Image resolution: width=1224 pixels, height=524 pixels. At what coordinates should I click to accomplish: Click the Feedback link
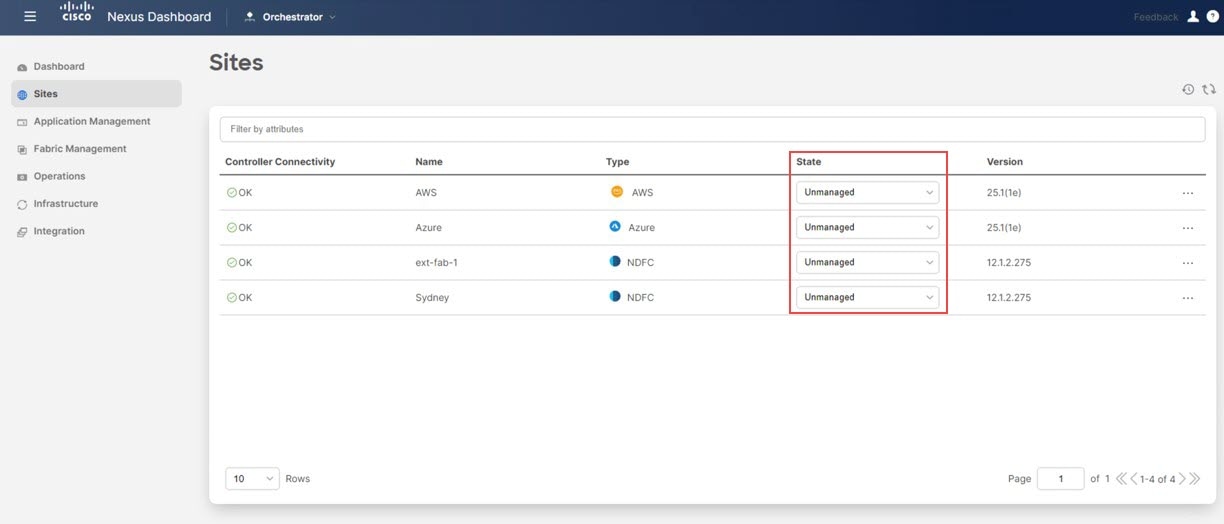point(1155,17)
